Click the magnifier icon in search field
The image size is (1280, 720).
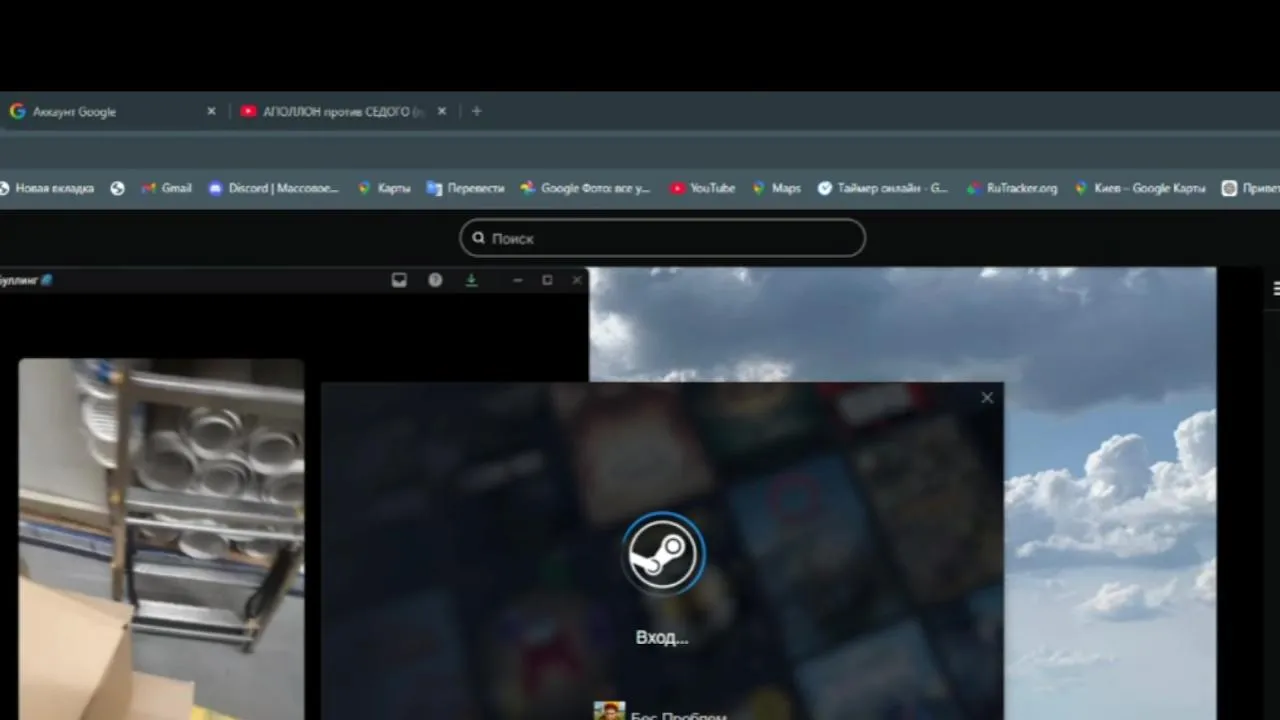coord(479,238)
